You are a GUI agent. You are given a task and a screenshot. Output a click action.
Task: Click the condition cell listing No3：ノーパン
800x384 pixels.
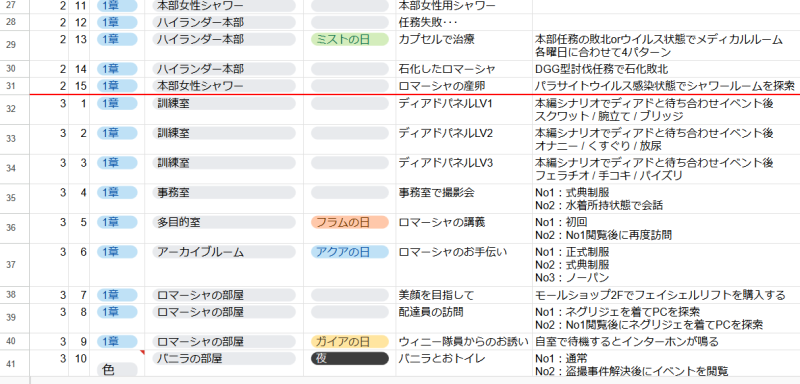(x=666, y=265)
